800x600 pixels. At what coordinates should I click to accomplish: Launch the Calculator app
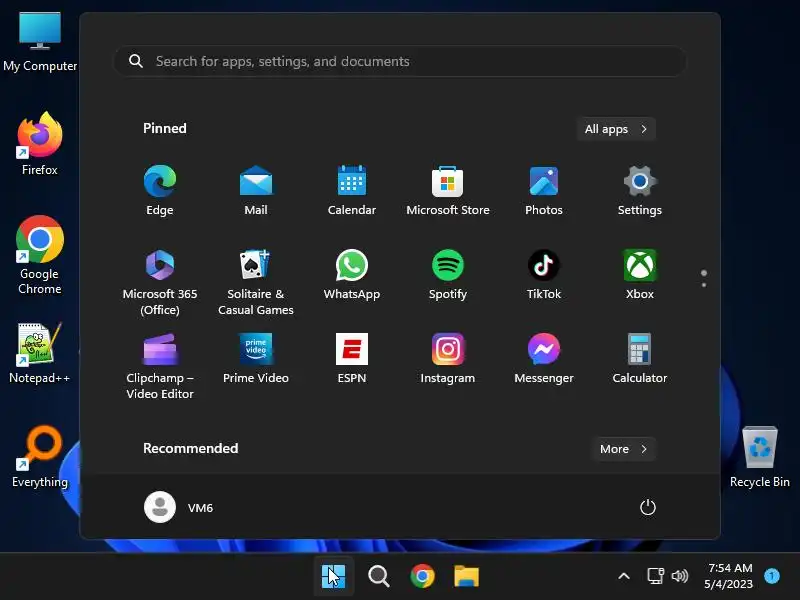[x=639, y=358]
